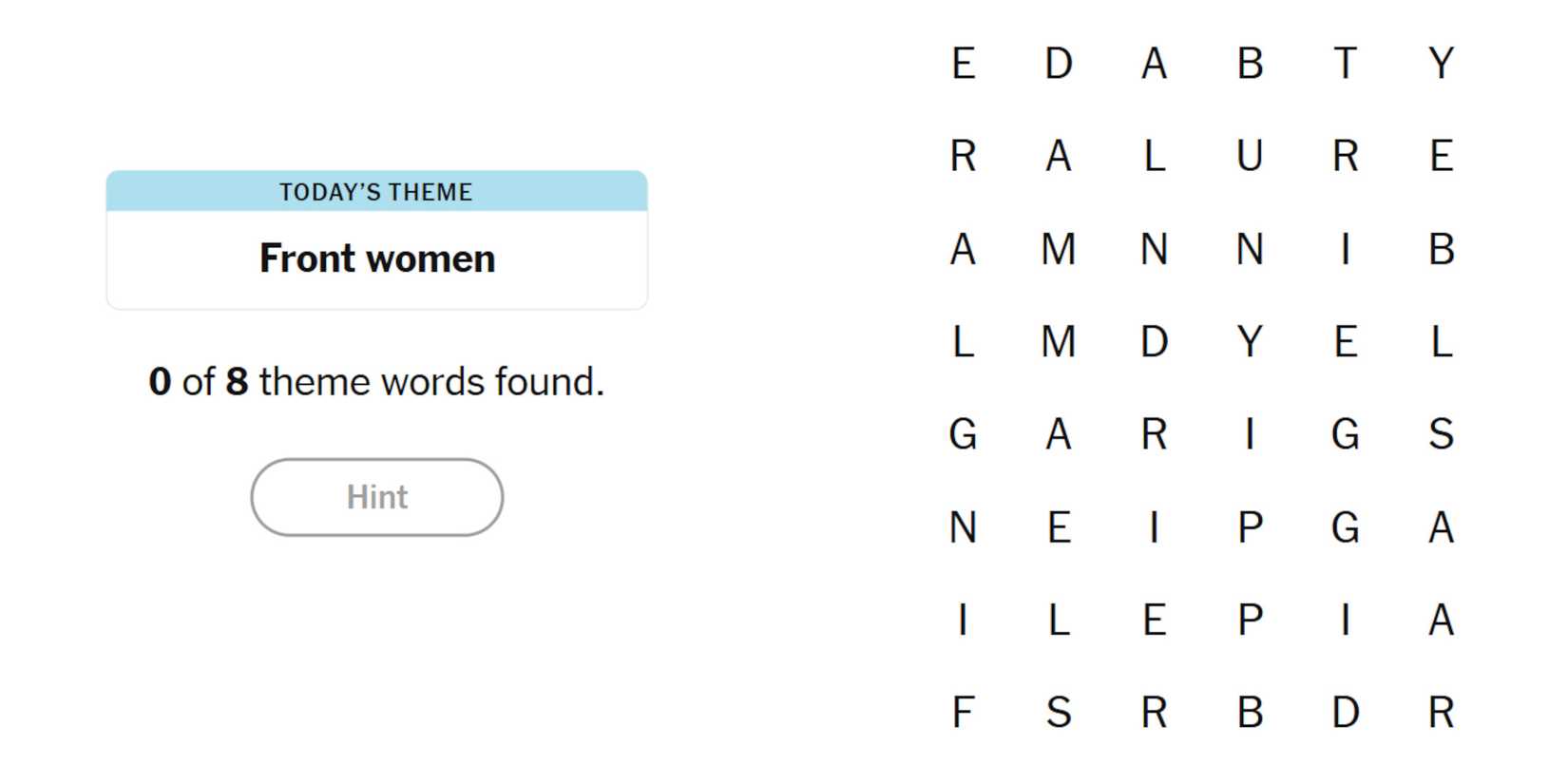Click the N in the leftmost column
1568x784 pixels.
click(963, 527)
